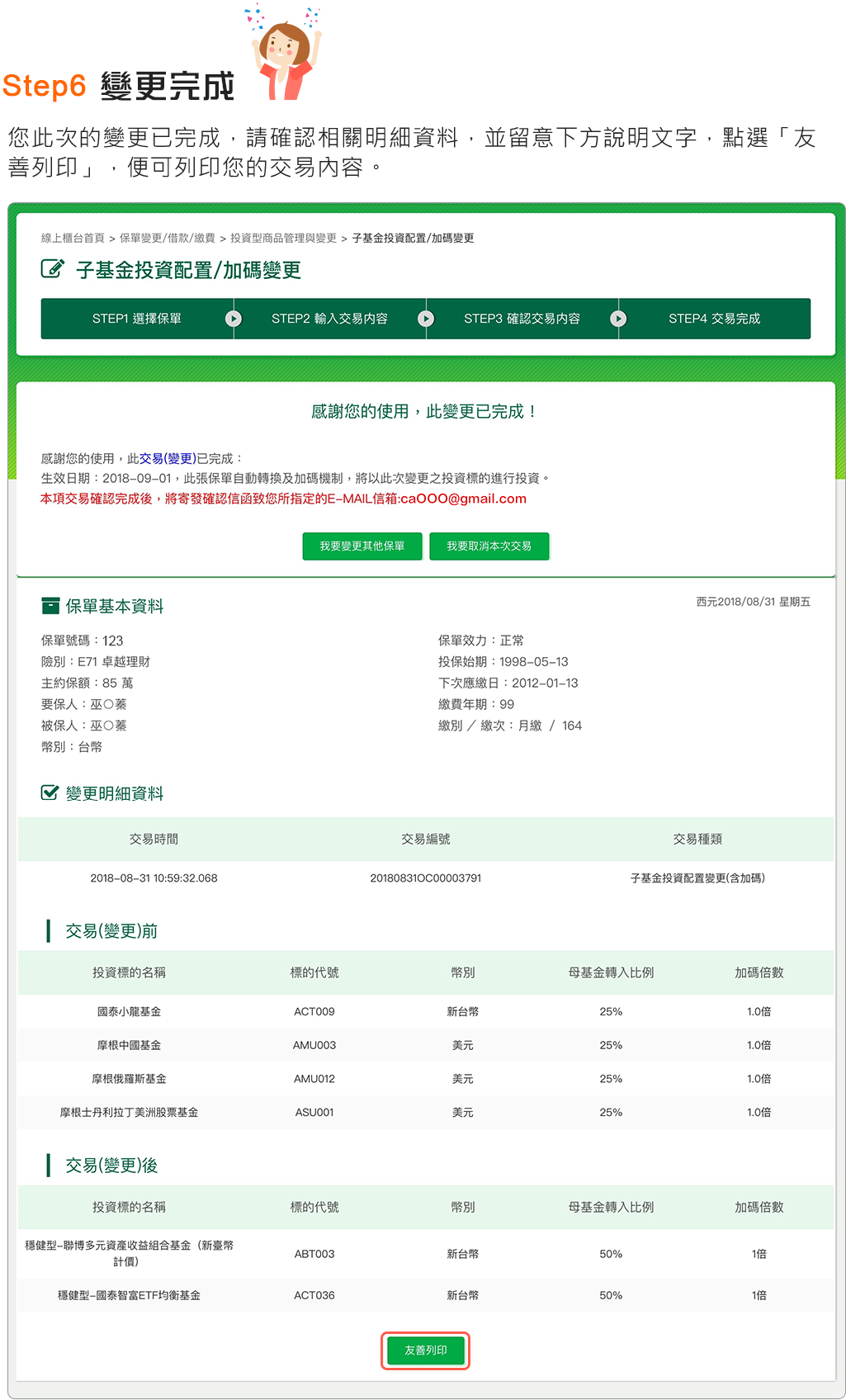
Task: Click the arrow icon after STEP1 選擇保單
Action: coord(234,319)
